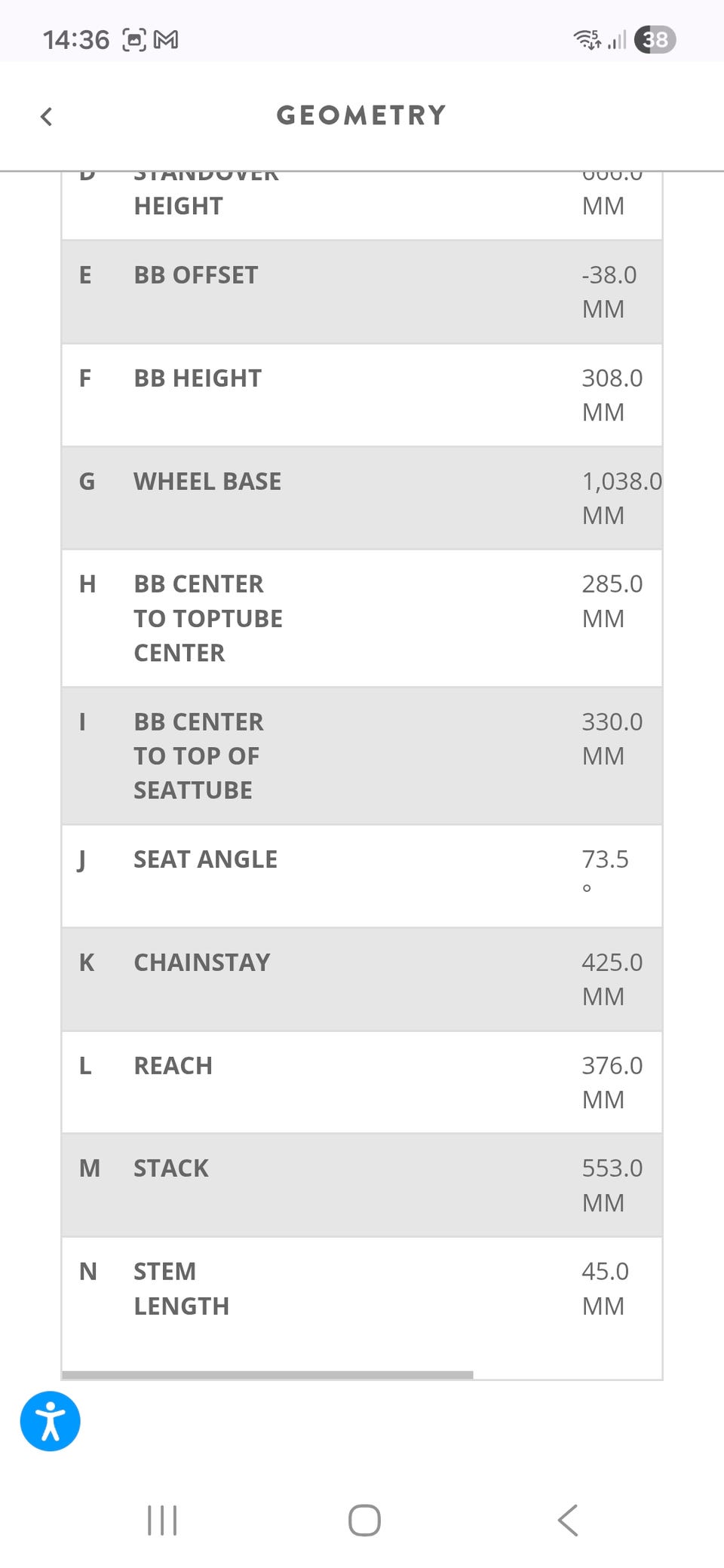This screenshot has width=724, height=1568.
Task: Tap the Gmail notification icon in status bar
Action: coord(166,39)
